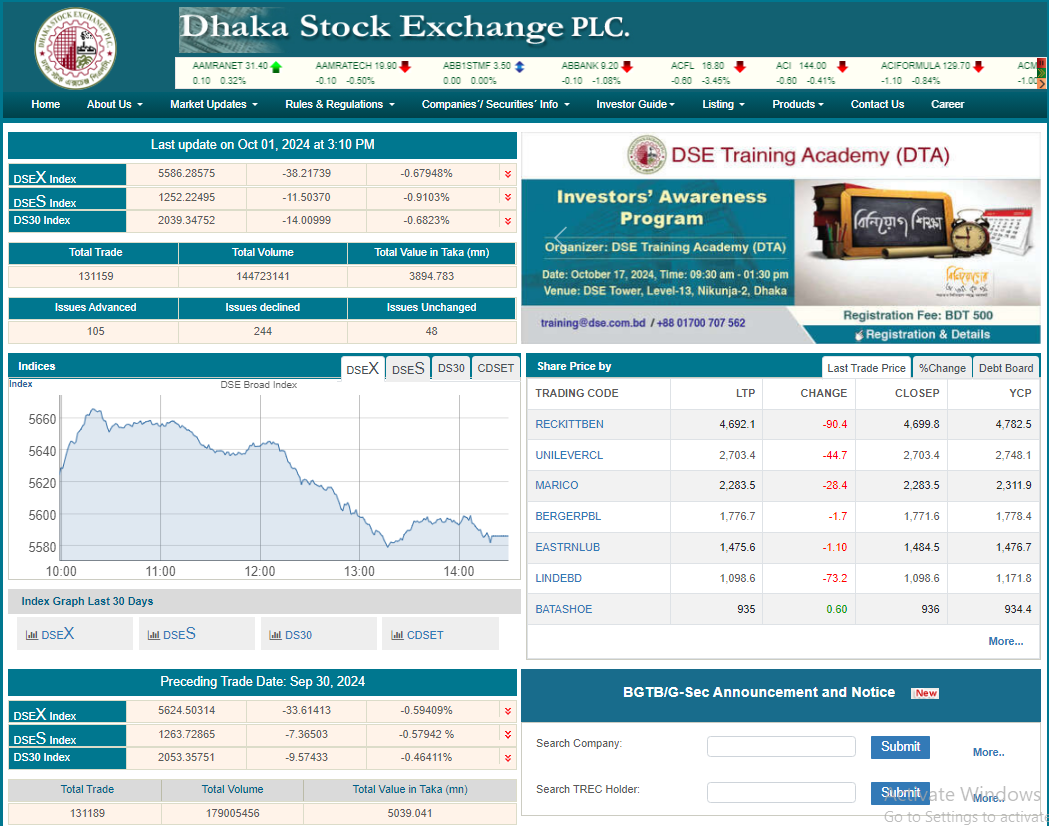The image size is (1049, 826).
Task: Click the Search Company text field
Action: [x=781, y=746]
